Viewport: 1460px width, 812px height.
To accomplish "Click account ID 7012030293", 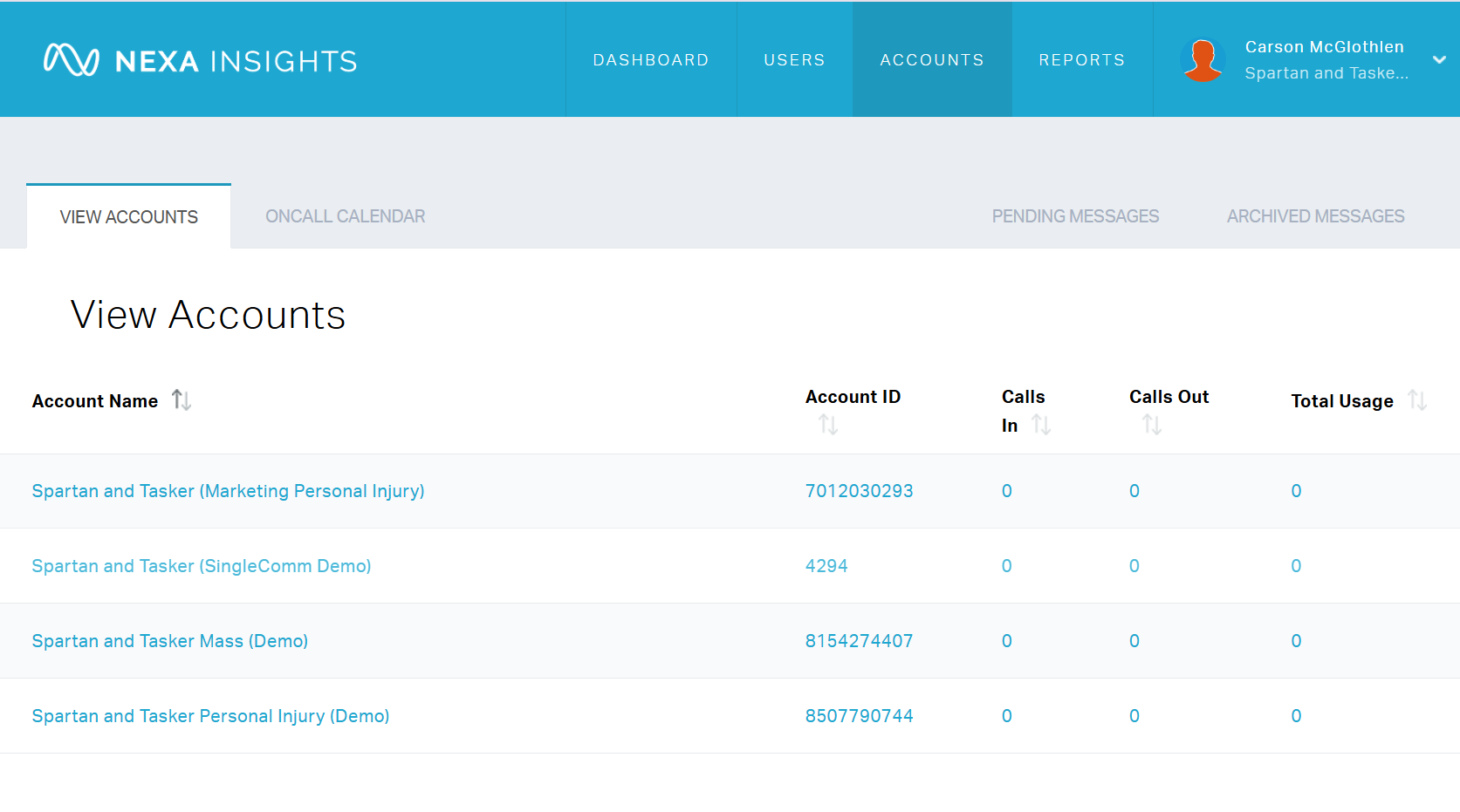I will point(859,491).
